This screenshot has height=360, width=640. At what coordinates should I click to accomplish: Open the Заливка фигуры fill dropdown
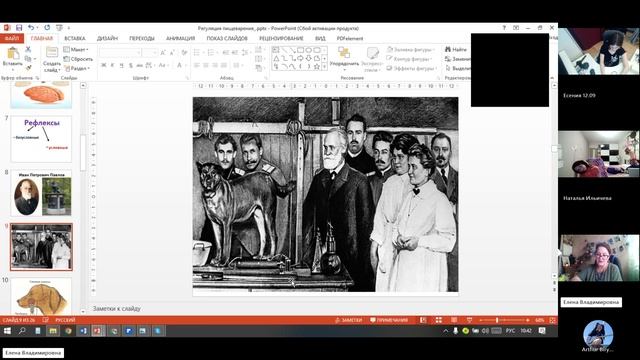tap(410, 49)
